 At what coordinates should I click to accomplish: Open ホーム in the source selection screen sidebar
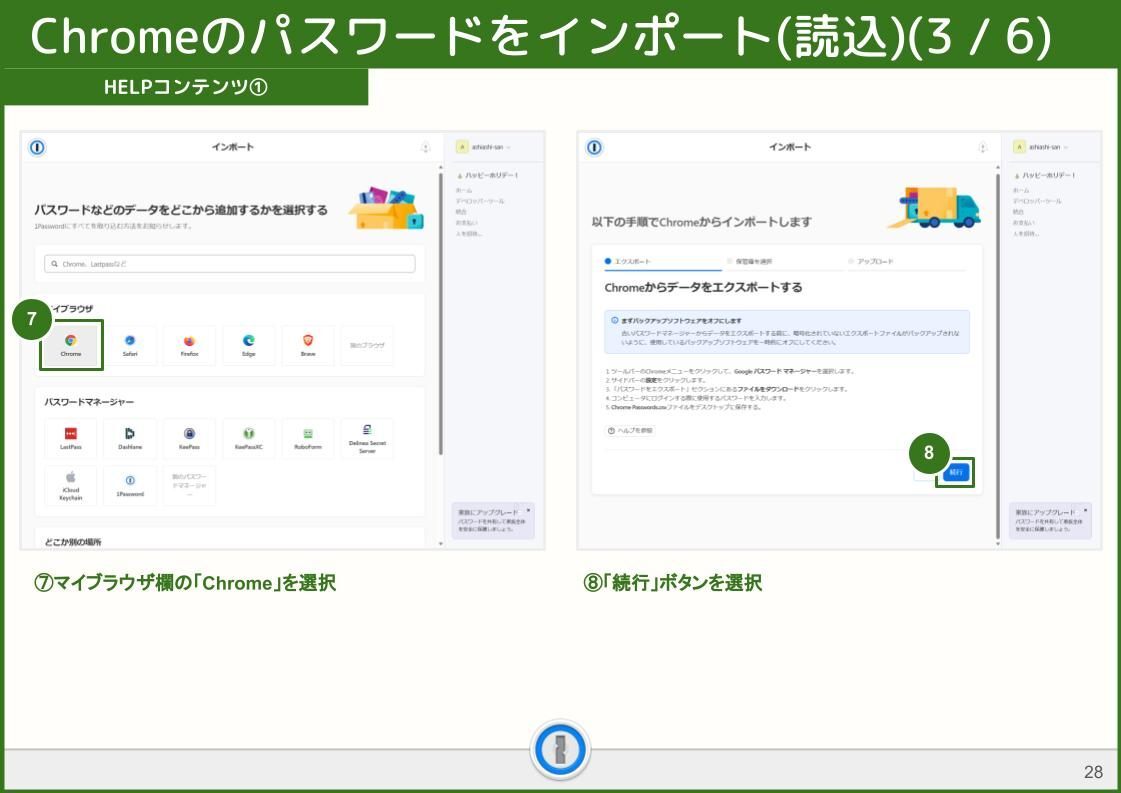point(464,191)
